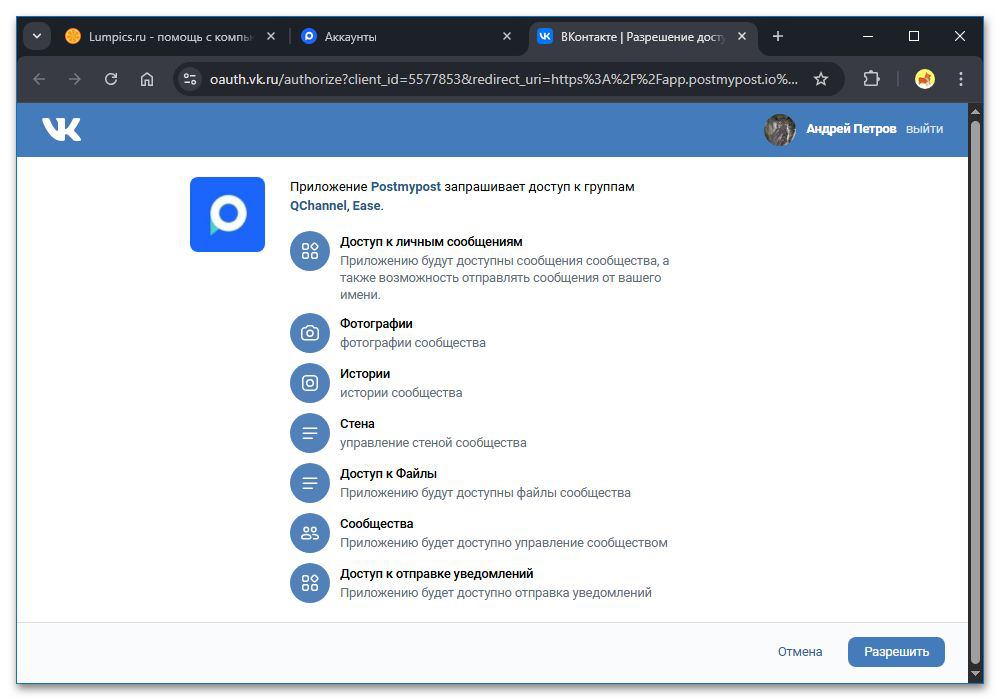The width and height of the screenshot is (1000, 700).
Task: Click the address bar URL
Action: coord(504,79)
